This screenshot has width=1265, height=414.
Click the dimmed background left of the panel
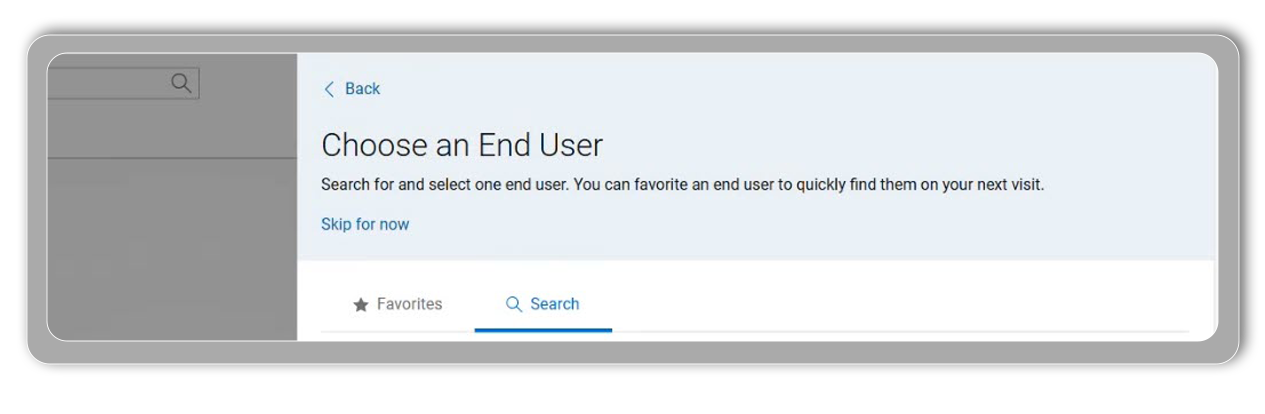point(170,250)
